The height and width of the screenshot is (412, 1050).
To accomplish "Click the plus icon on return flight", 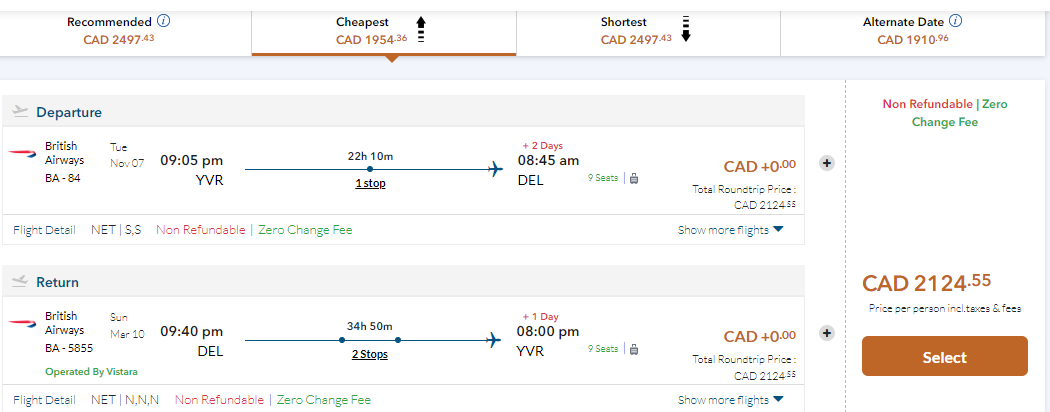I will point(827,333).
